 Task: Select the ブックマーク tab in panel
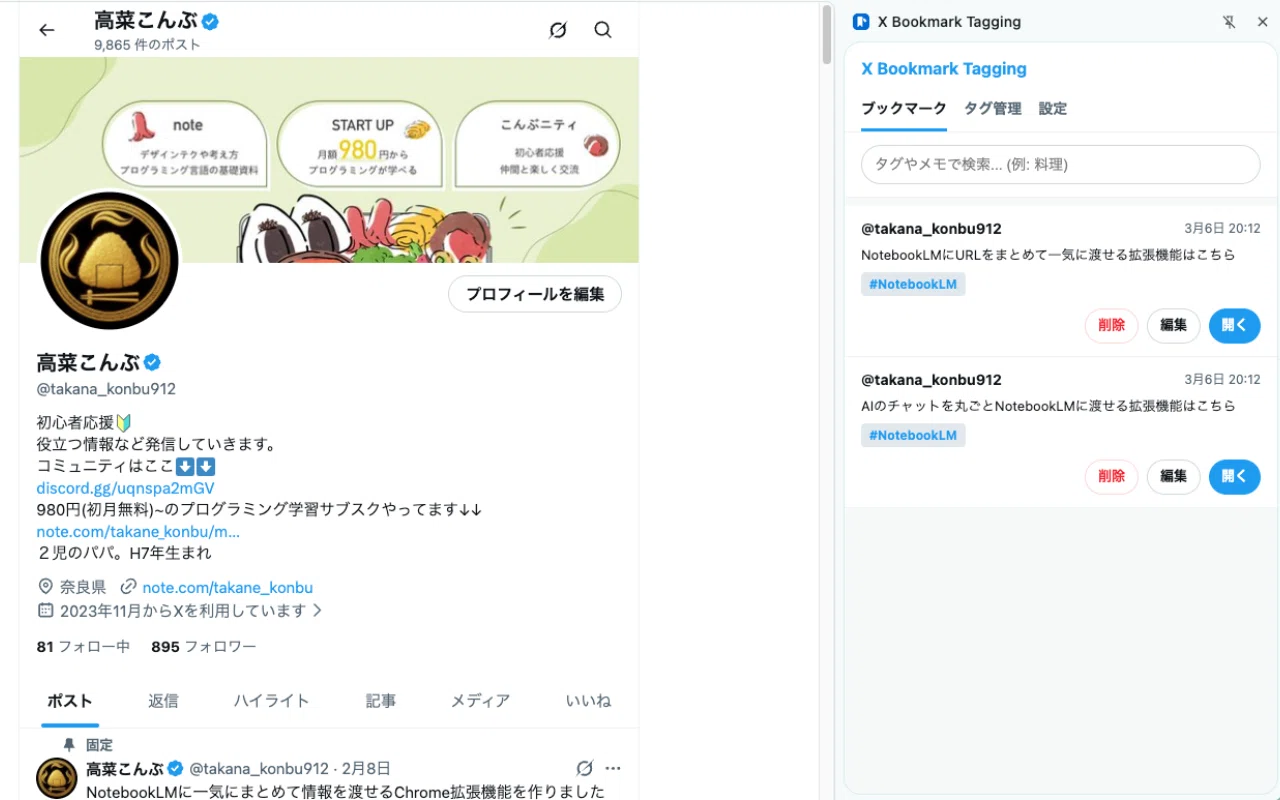pyautogui.click(x=904, y=109)
